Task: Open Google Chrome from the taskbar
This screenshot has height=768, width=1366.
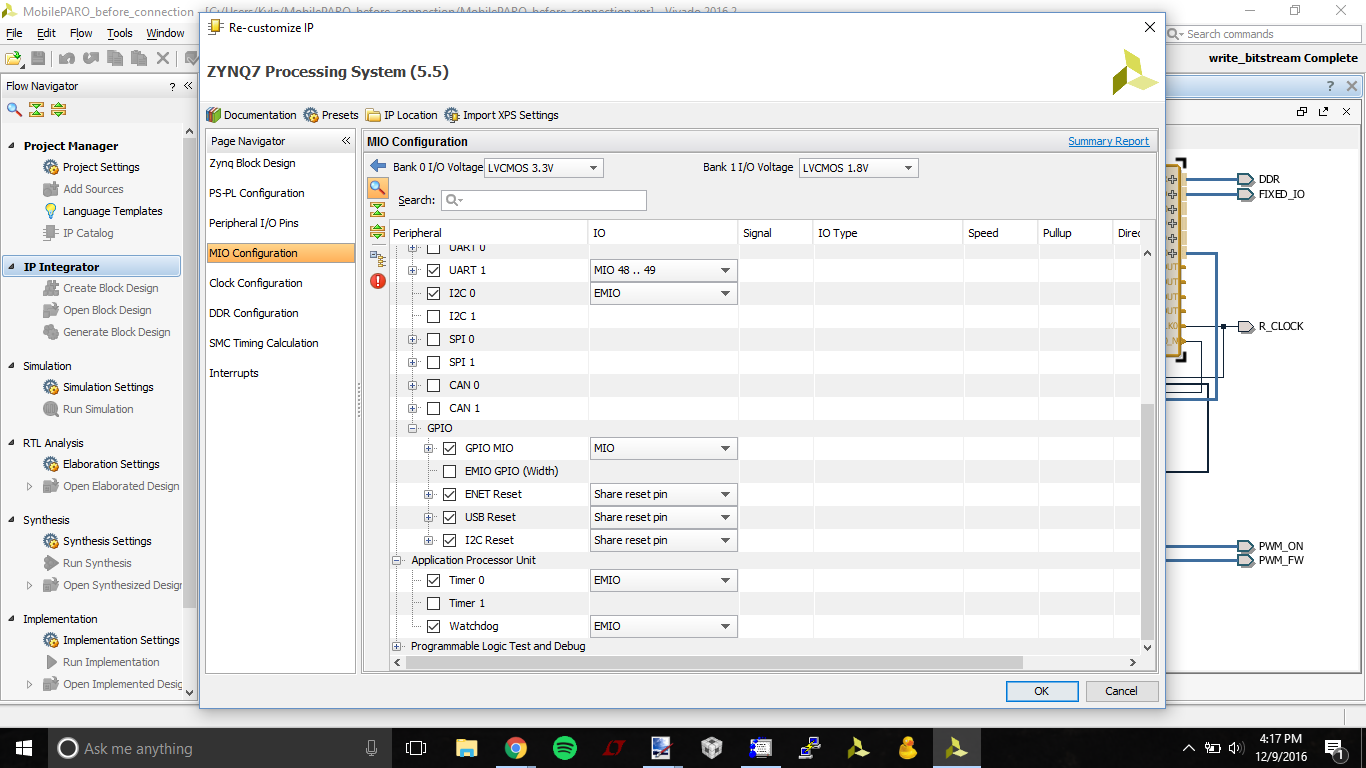Action: coord(515,748)
